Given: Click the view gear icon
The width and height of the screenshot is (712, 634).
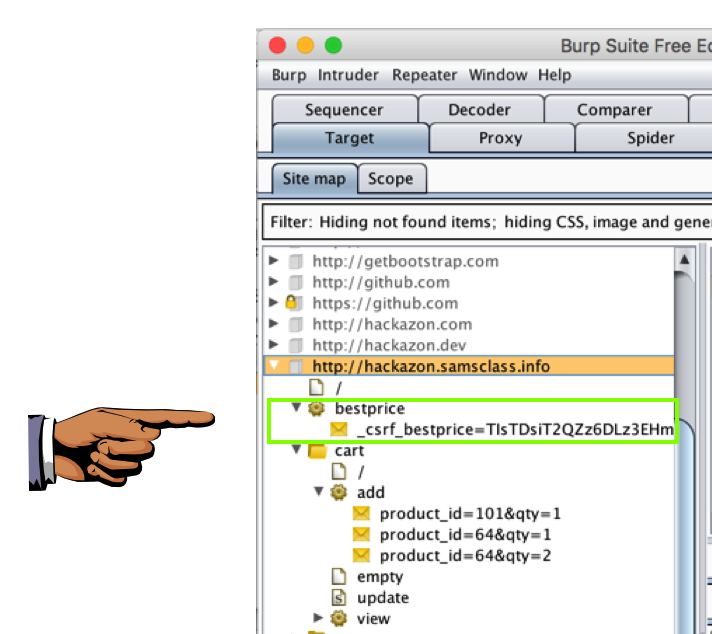Looking at the screenshot, I should [x=338, y=618].
